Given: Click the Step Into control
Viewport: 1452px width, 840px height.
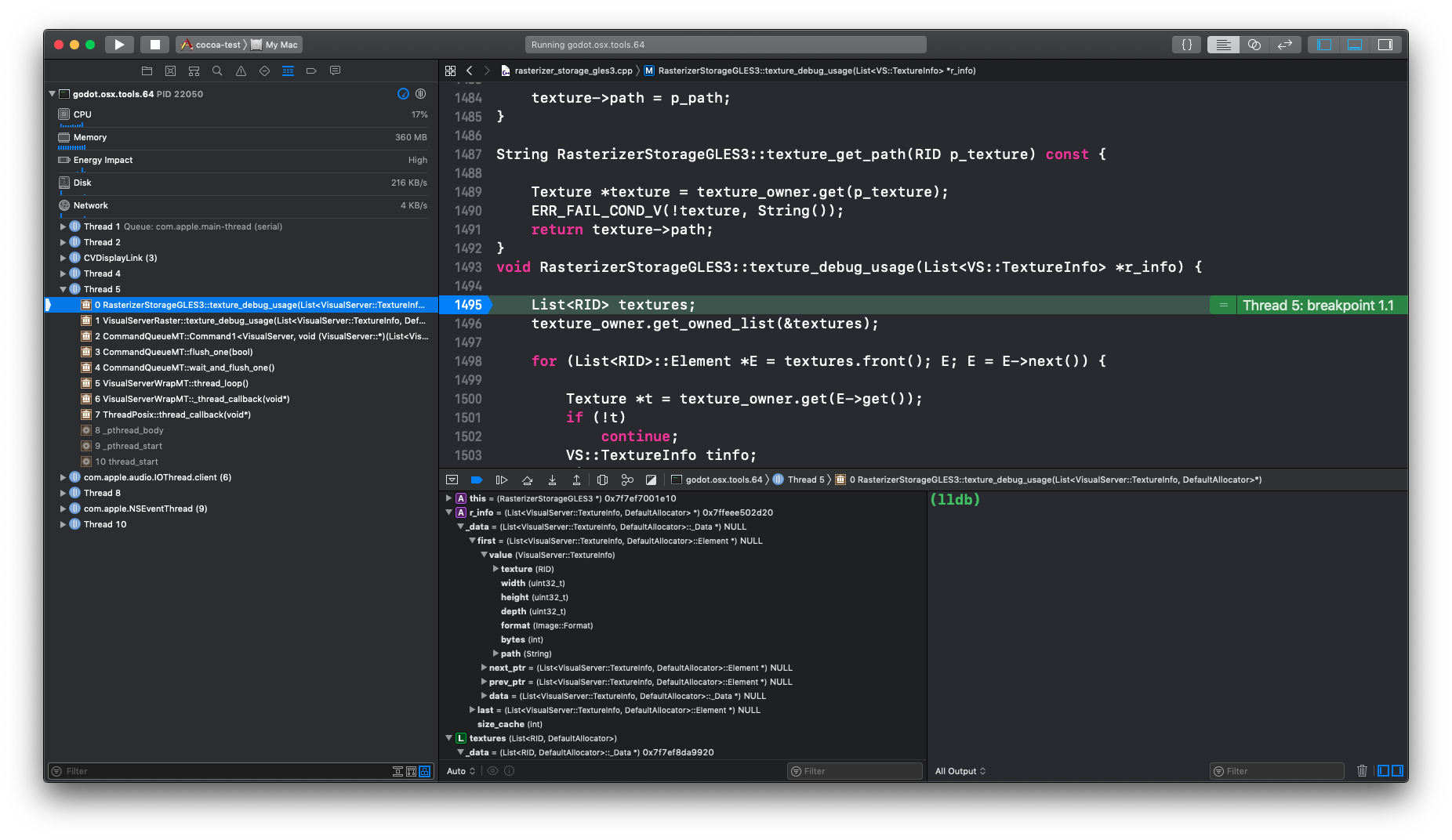Looking at the screenshot, I should pyautogui.click(x=552, y=479).
